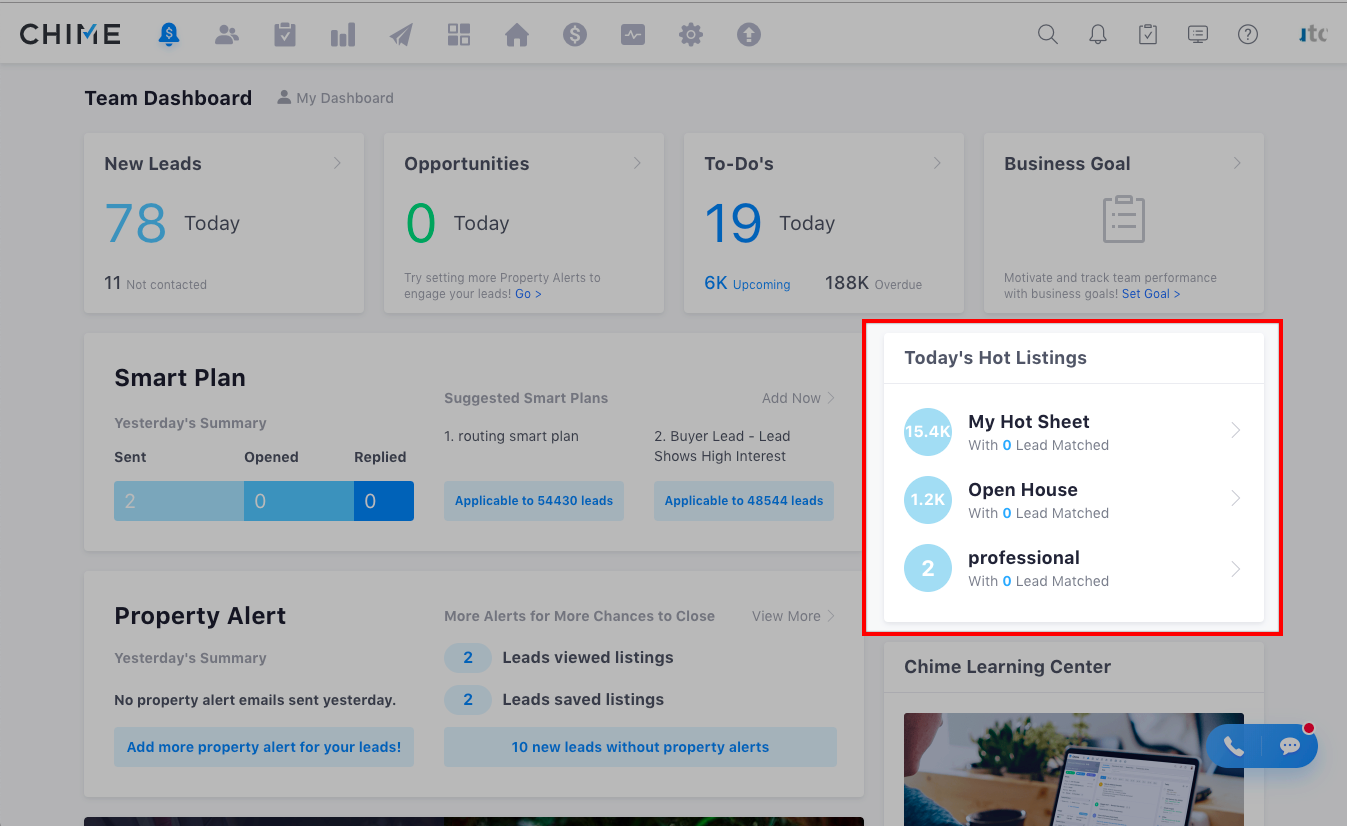Image resolution: width=1347 pixels, height=826 pixels.
Task: Open My Hot Sheet listing chevron
Action: pyautogui.click(x=1235, y=431)
